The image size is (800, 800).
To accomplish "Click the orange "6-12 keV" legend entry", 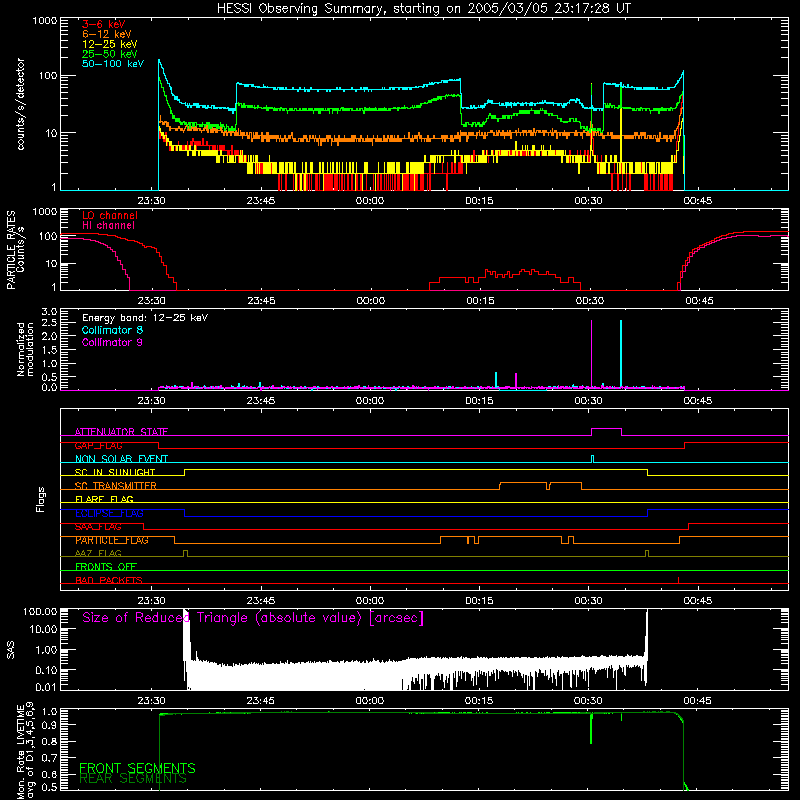I will 107,34.
